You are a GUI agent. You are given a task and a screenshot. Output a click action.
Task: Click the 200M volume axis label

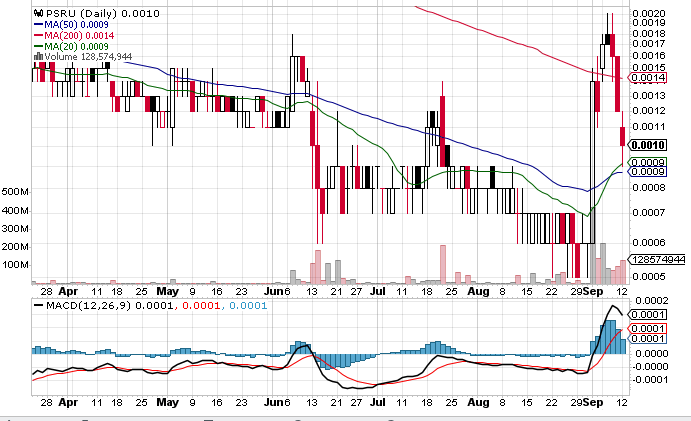click(15, 246)
